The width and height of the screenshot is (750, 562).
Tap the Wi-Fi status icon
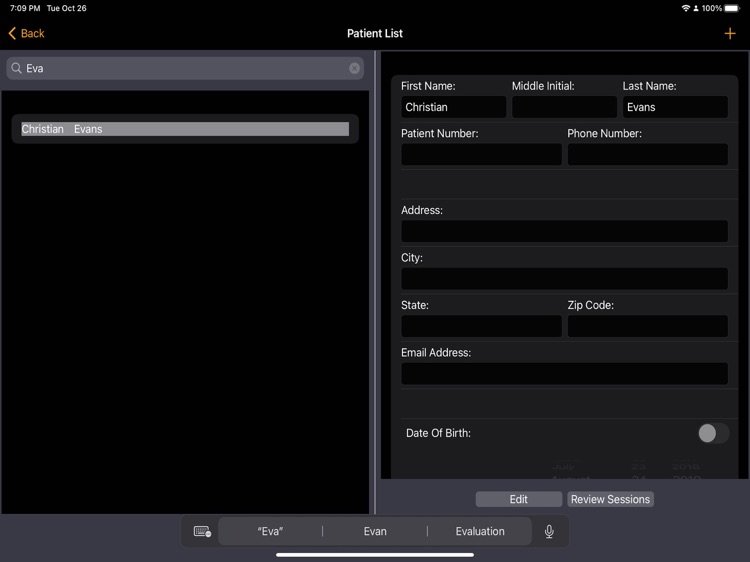coord(685,8)
